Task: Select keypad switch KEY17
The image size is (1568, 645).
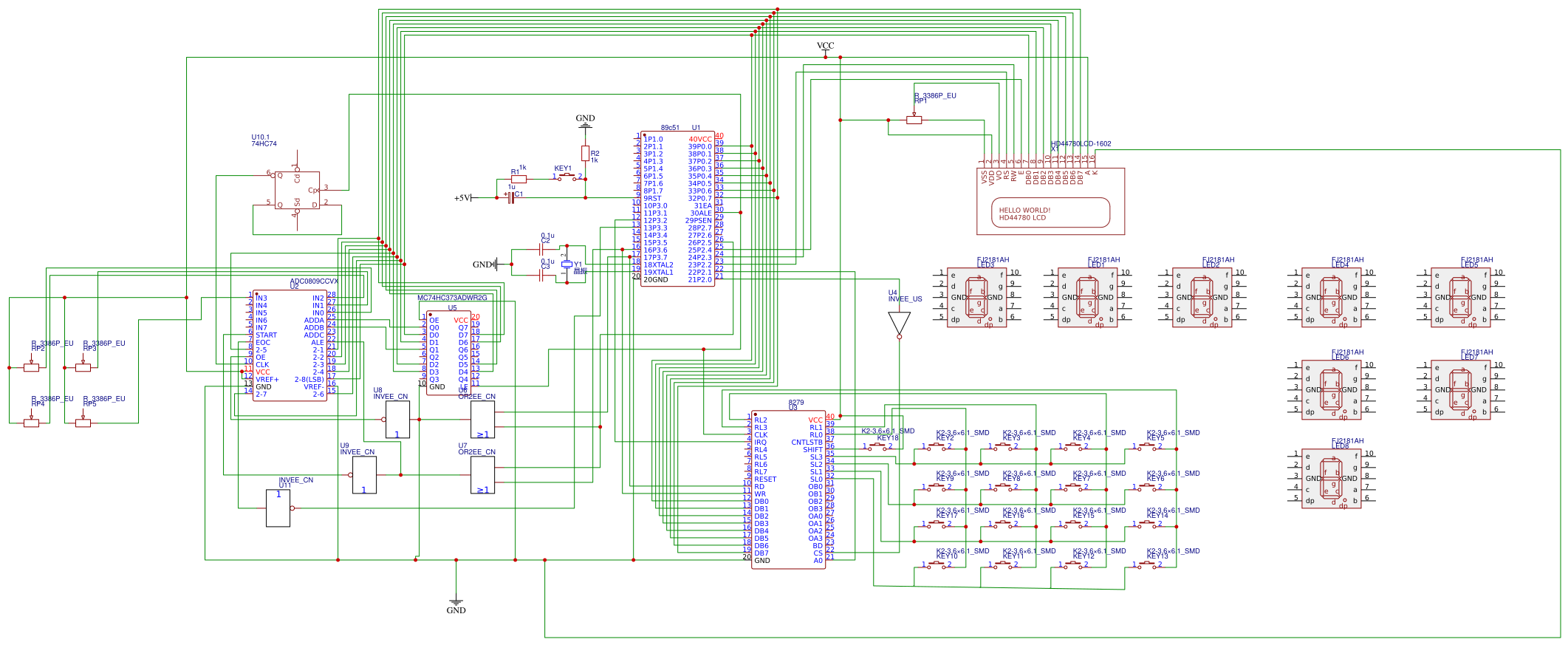Action: [936, 523]
